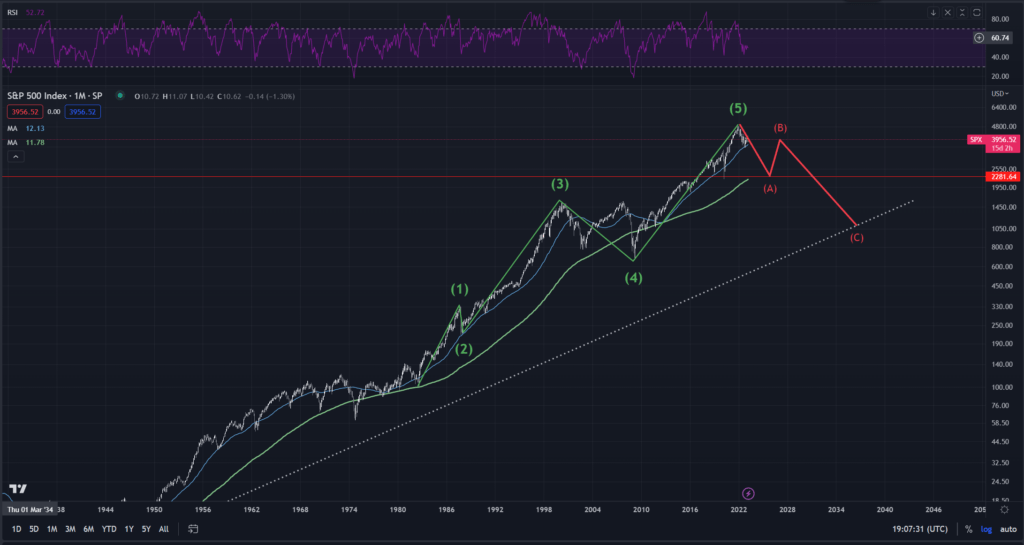Select the MA 11.78 indicator legend

click(26, 142)
